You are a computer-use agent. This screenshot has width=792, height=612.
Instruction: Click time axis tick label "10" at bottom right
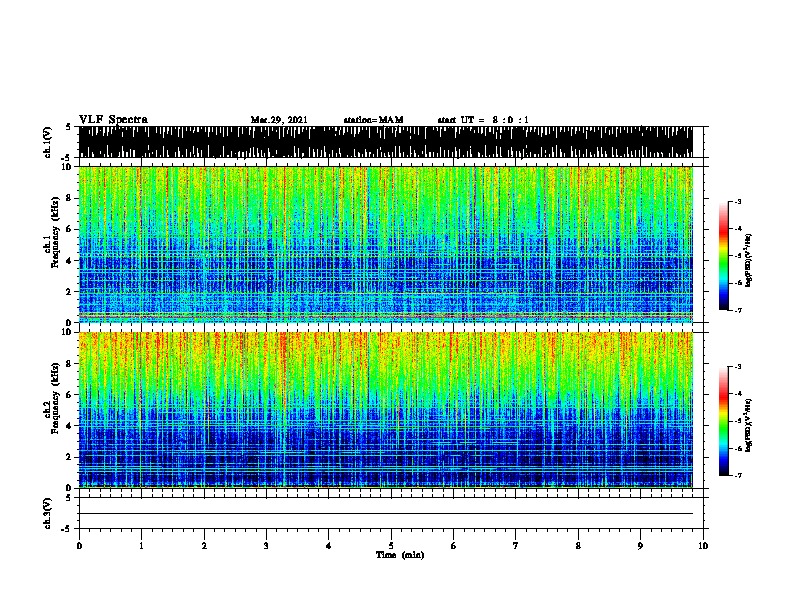(703, 546)
